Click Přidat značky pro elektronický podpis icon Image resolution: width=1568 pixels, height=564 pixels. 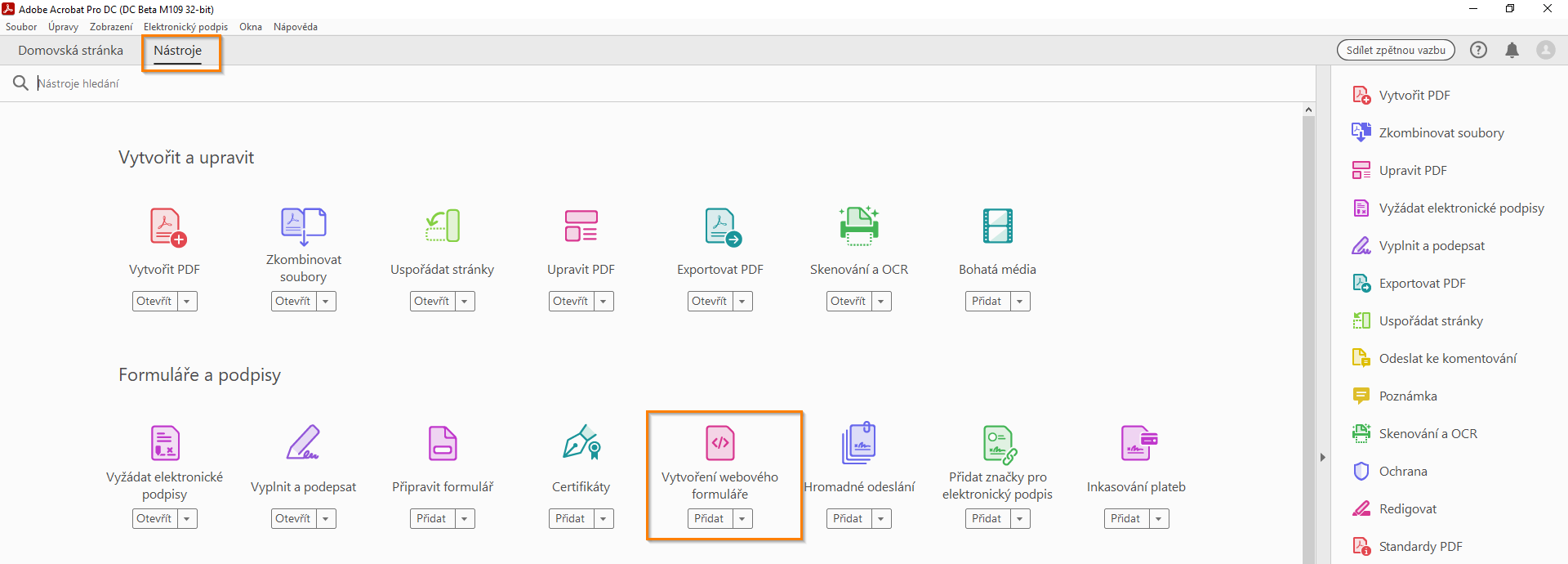1000,445
